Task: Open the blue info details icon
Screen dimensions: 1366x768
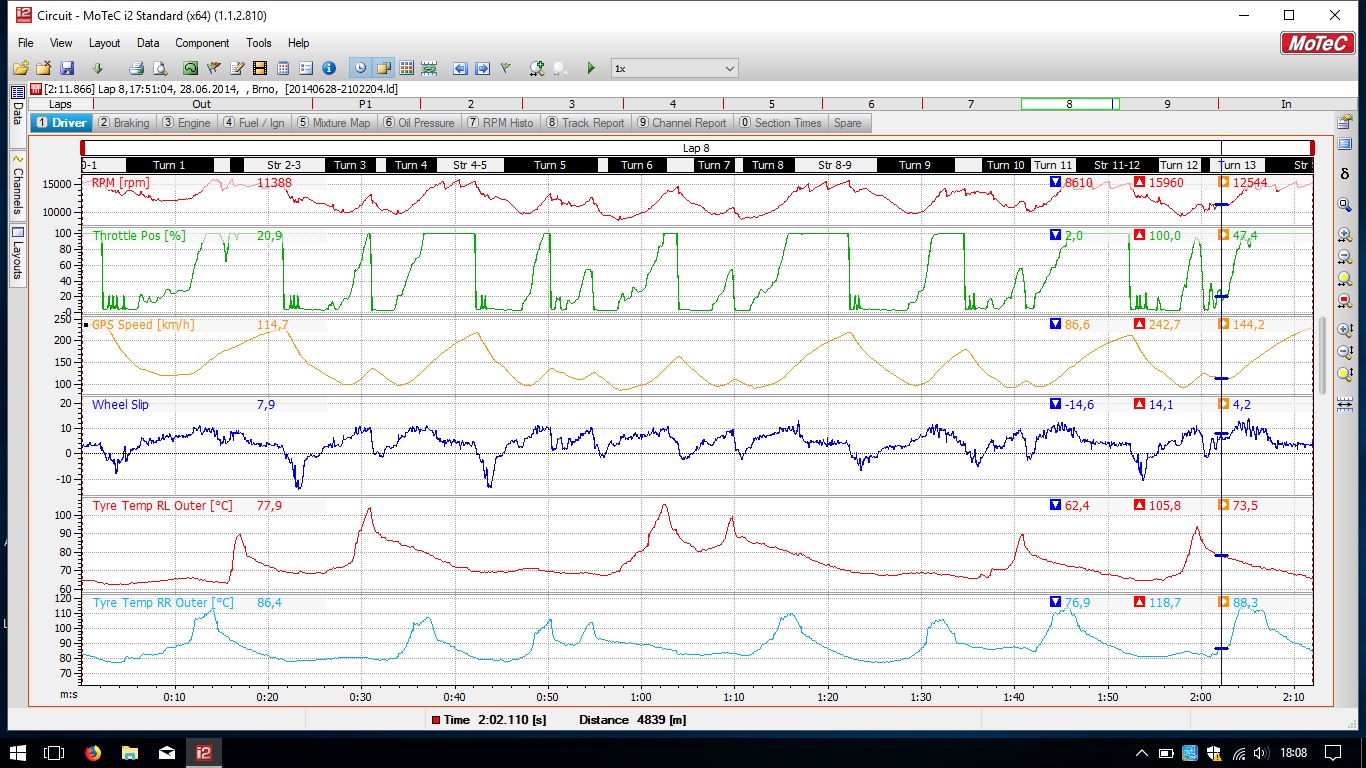Action: coord(328,68)
